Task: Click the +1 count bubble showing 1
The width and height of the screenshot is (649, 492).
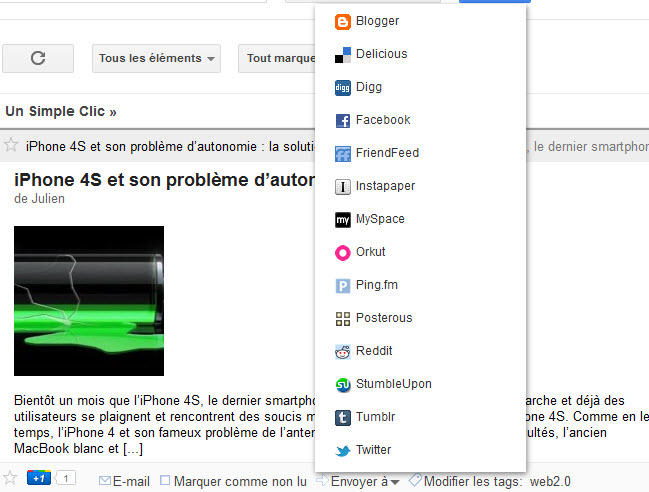Action: [66, 479]
